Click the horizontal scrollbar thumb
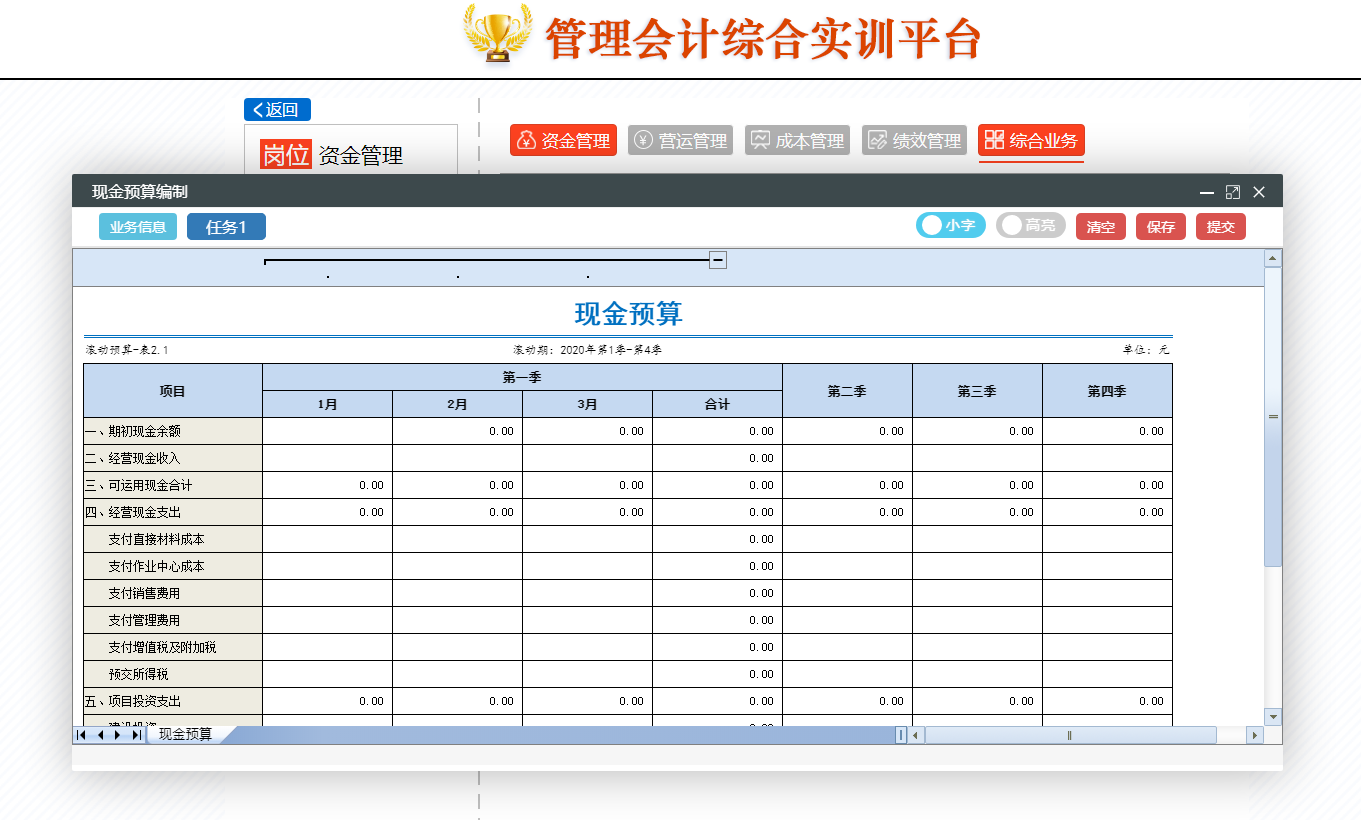Screen dimensions: 1361x820 point(1070,735)
